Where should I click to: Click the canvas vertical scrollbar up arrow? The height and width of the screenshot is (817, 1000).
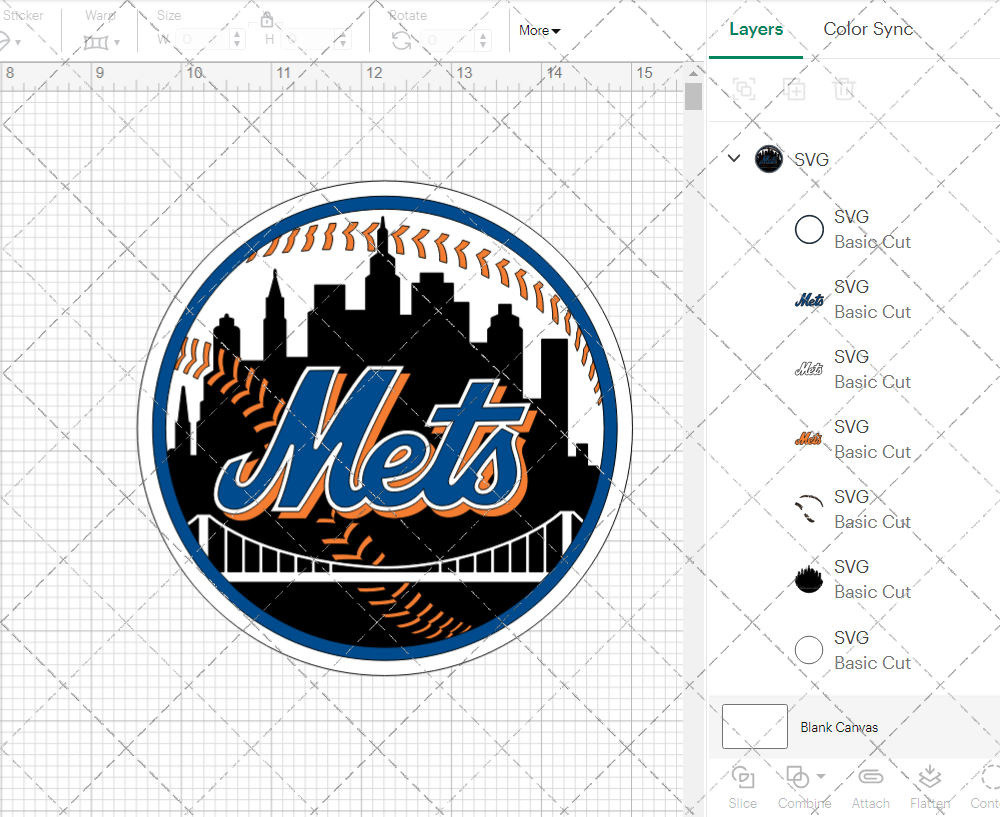pos(693,73)
